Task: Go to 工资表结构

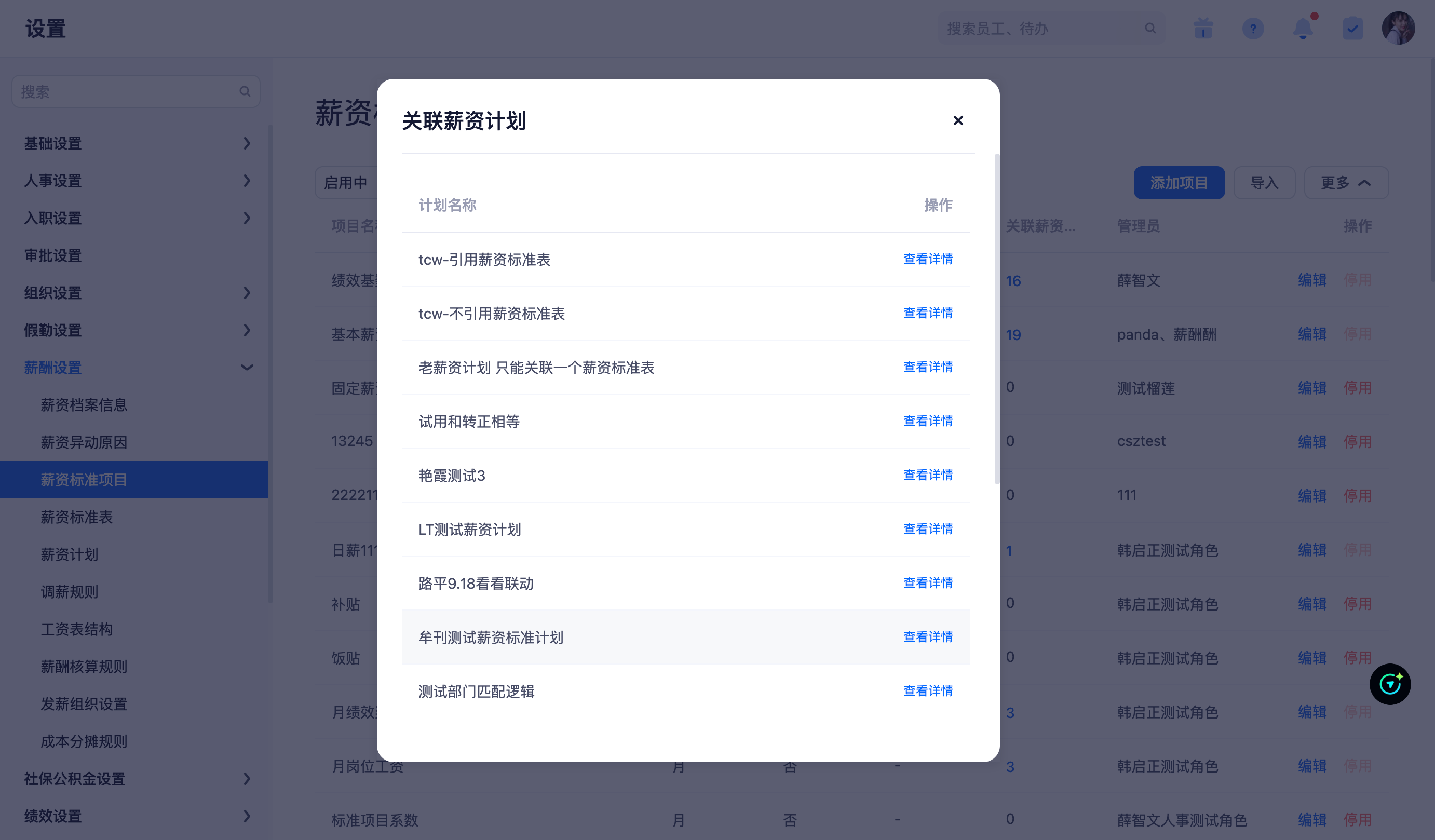Action: point(76,629)
